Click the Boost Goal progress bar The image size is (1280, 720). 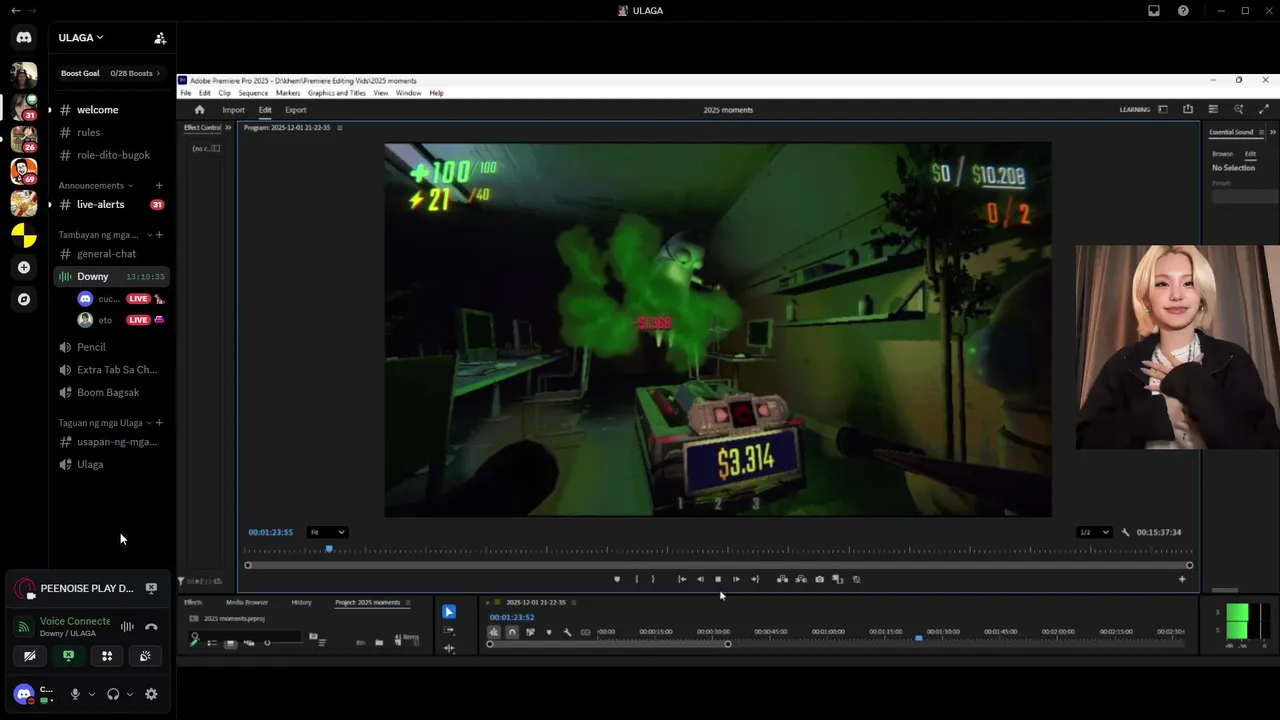pyautogui.click(x=111, y=73)
